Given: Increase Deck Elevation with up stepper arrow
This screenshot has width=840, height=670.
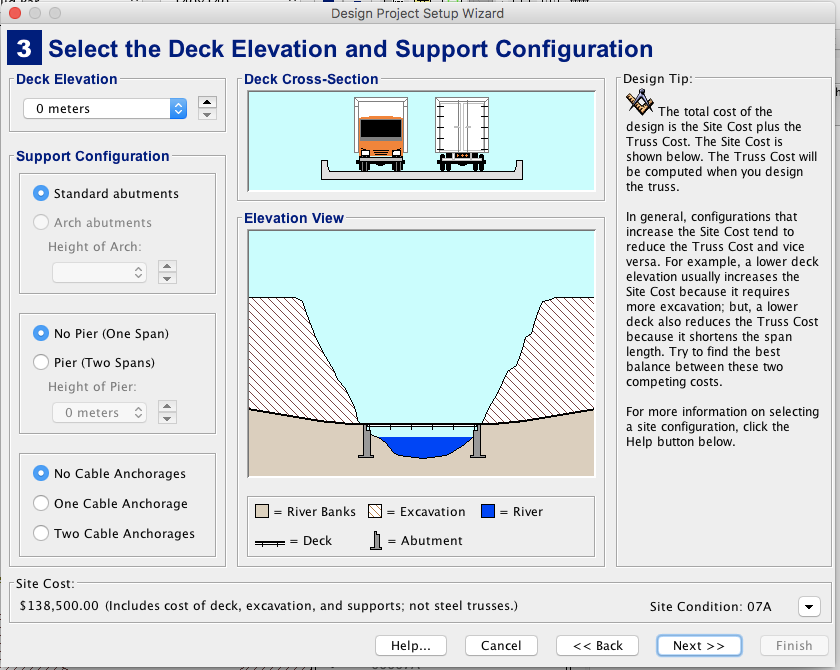Looking at the screenshot, I should [207, 102].
